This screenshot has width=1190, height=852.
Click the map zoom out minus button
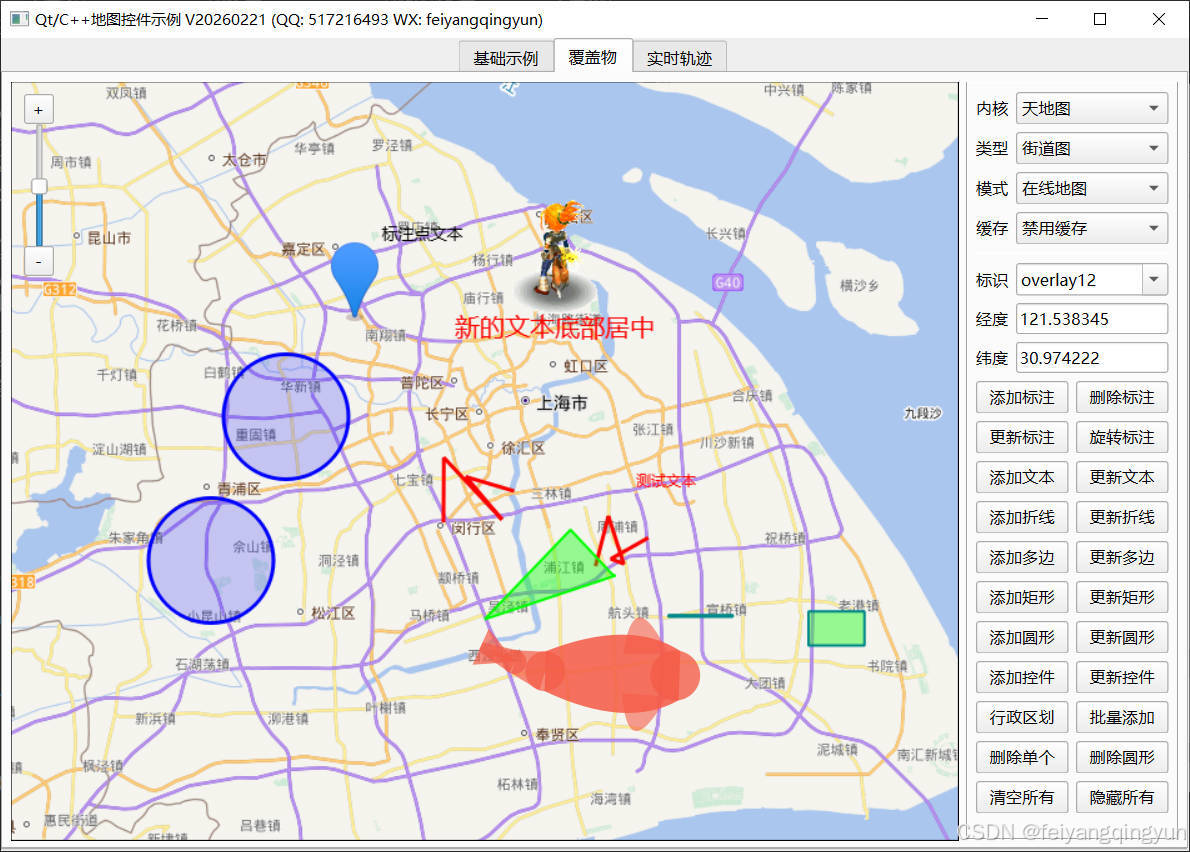point(39,262)
